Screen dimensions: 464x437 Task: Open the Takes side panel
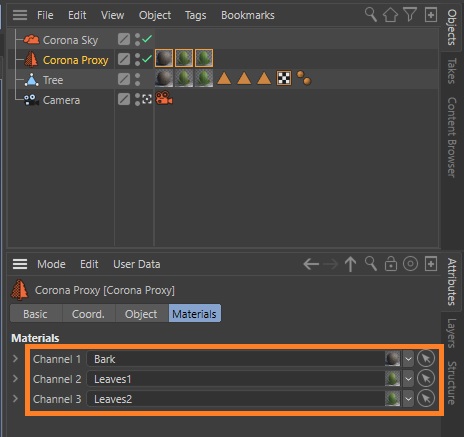click(x=452, y=71)
